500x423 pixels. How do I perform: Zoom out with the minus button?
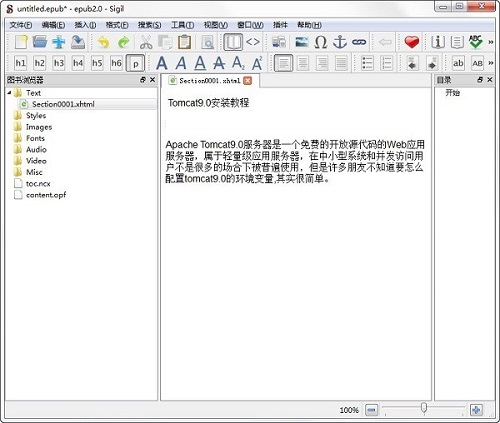coord(372,410)
